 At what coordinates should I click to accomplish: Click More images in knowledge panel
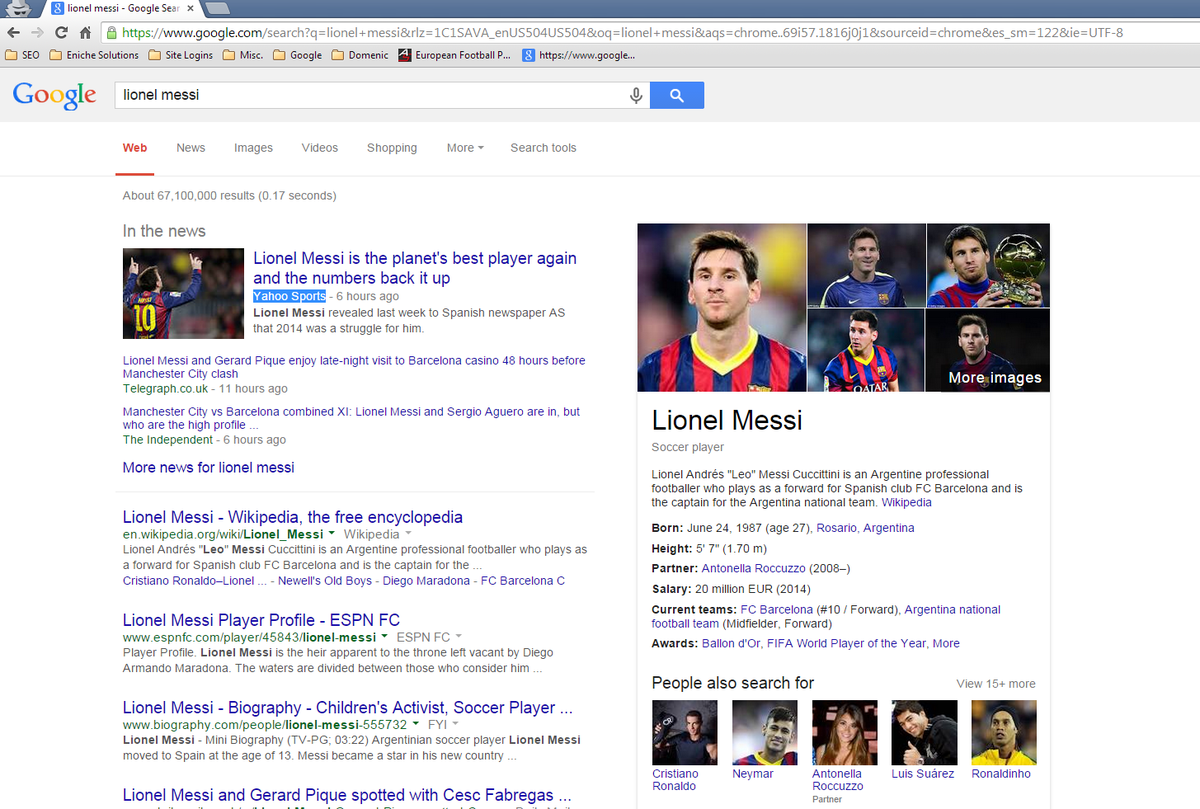(x=995, y=378)
